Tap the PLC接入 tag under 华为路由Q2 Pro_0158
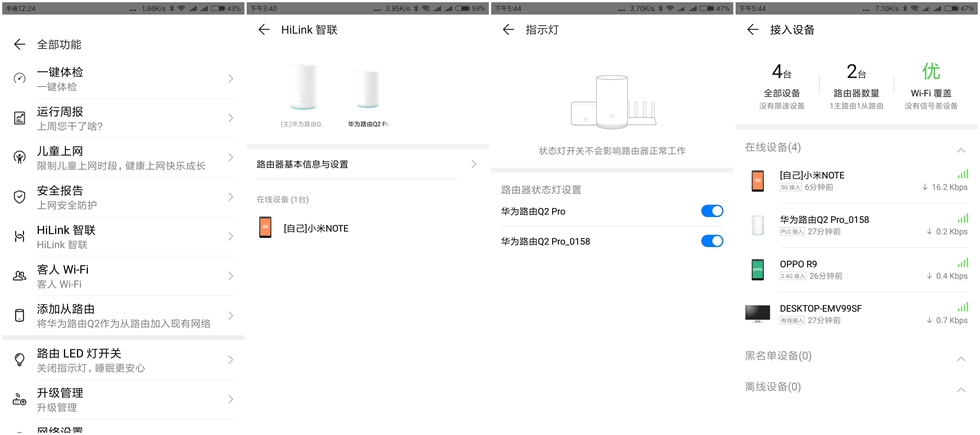Image resolution: width=980 pixels, height=435 pixels. point(792,232)
